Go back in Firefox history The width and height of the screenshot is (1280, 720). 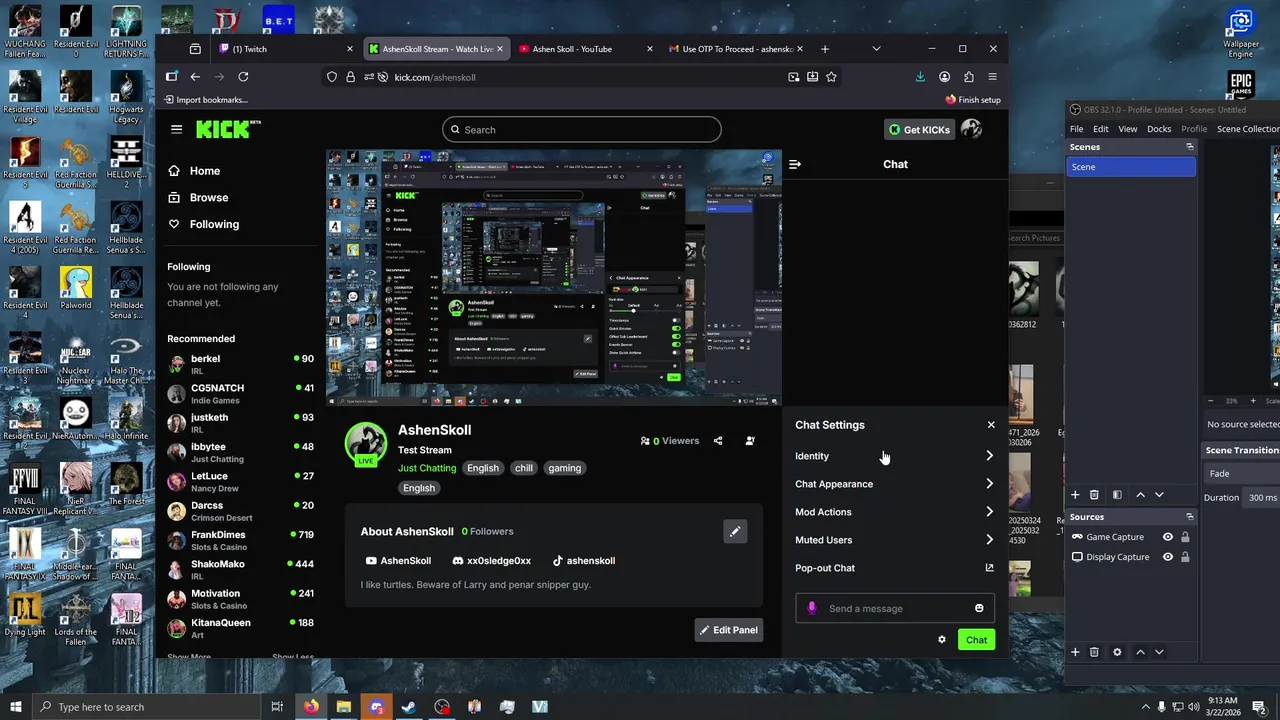[195, 77]
